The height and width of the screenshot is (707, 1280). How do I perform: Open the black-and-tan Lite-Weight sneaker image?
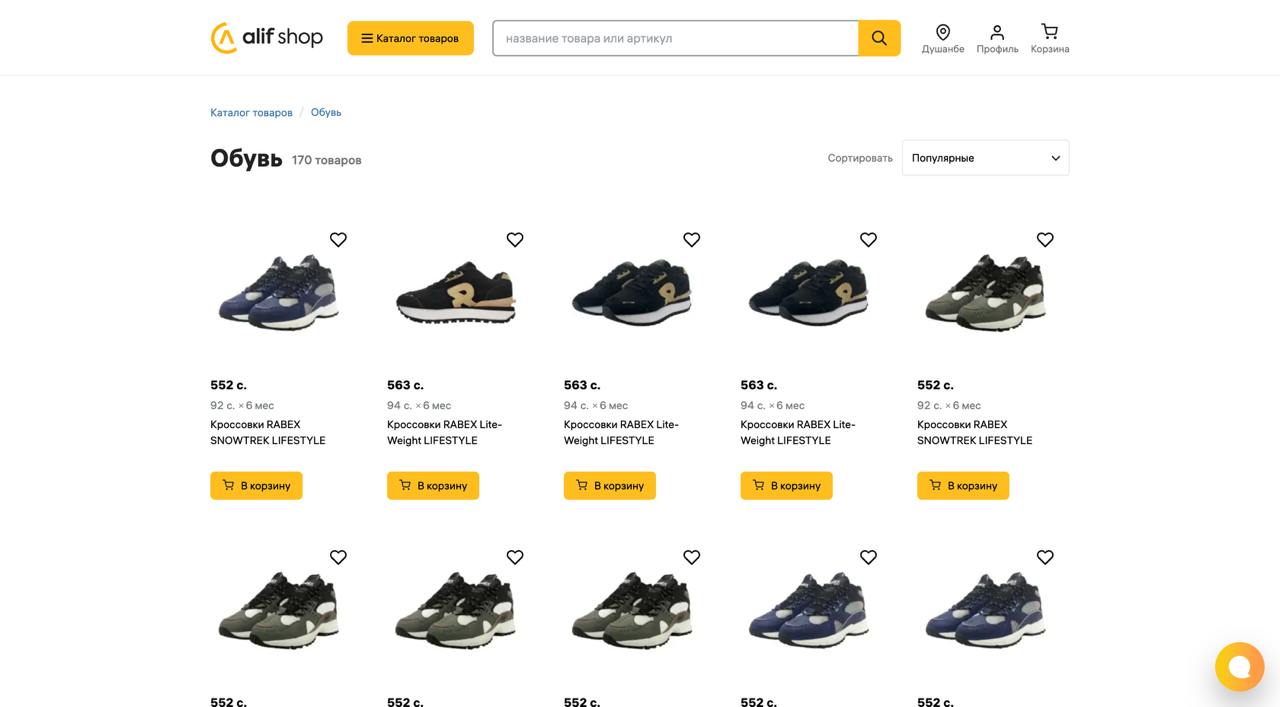pos(456,296)
